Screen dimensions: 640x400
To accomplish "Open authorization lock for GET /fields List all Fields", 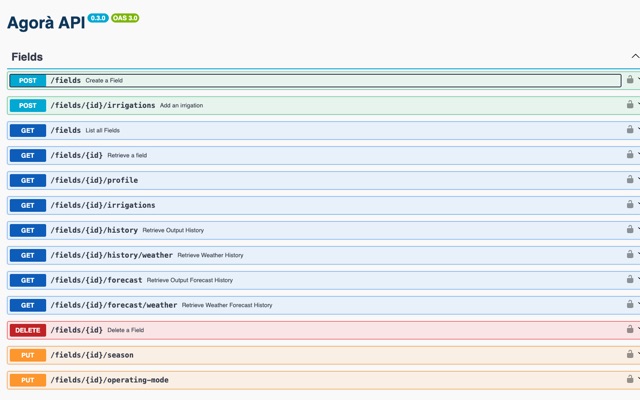I will [x=630, y=129].
